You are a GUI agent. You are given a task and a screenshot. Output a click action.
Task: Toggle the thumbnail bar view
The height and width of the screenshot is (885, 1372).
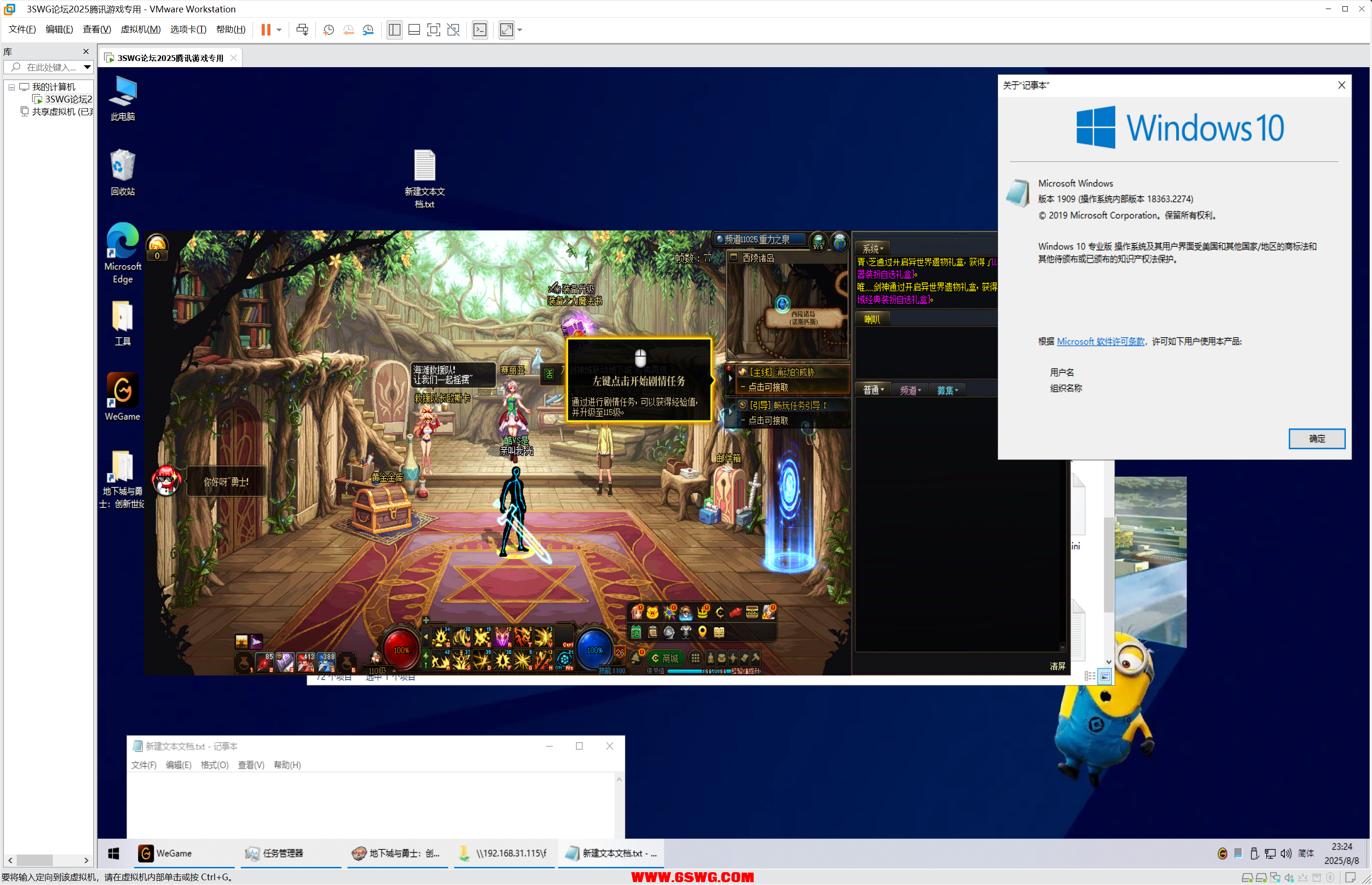(414, 30)
